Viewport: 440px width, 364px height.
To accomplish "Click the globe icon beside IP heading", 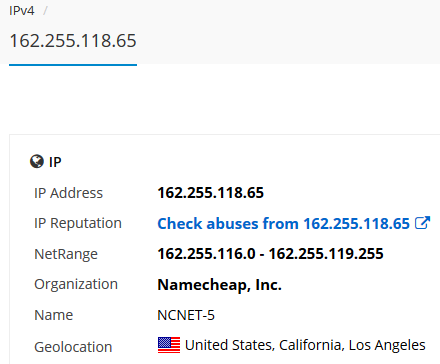I will point(37,162).
